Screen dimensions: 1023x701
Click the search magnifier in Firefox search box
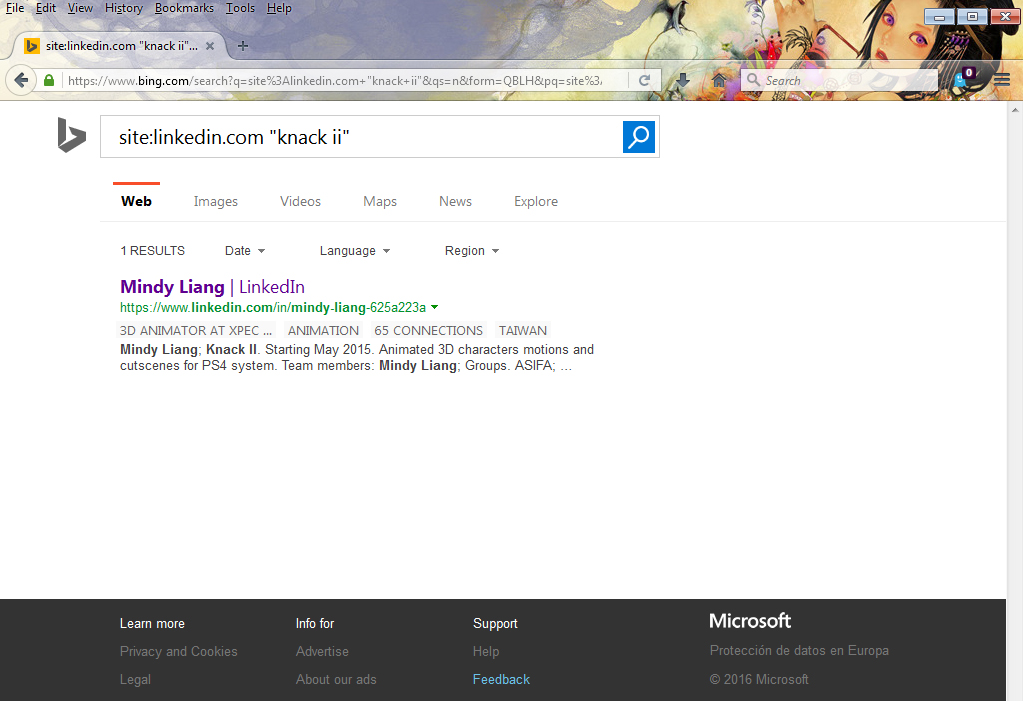pos(753,80)
